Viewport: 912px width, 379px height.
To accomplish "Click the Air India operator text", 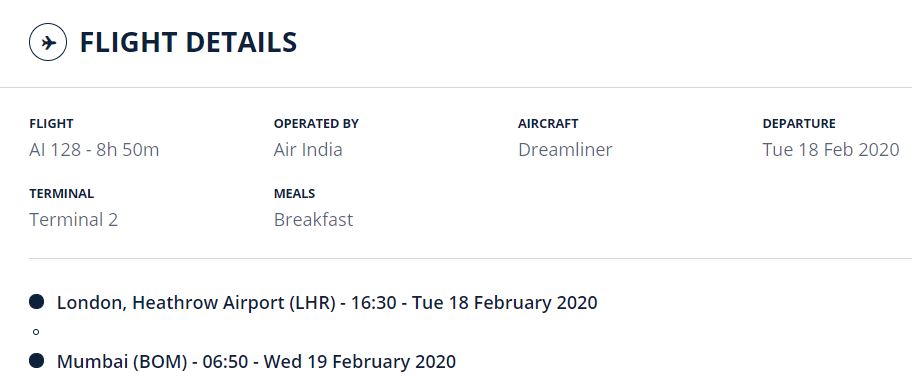I will pos(308,150).
